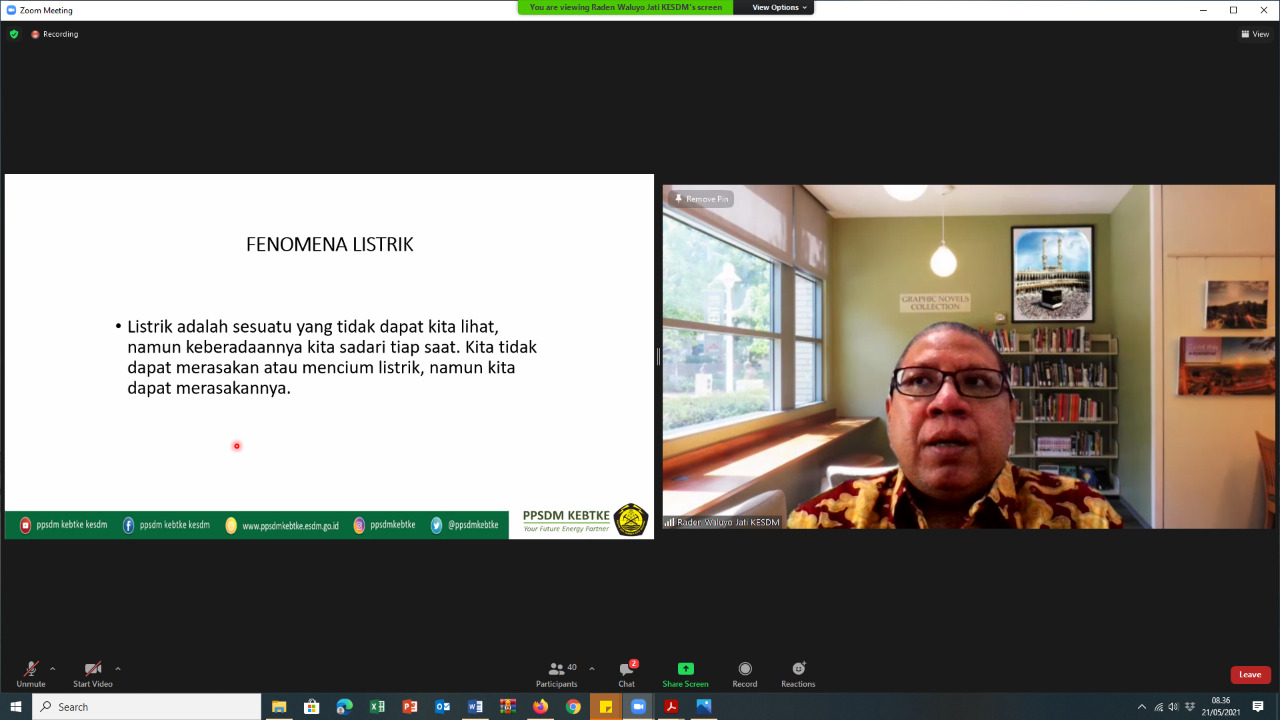Open the Participants list showing 40 attendees
1280x720 pixels.
pyautogui.click(x=557, y=674)
